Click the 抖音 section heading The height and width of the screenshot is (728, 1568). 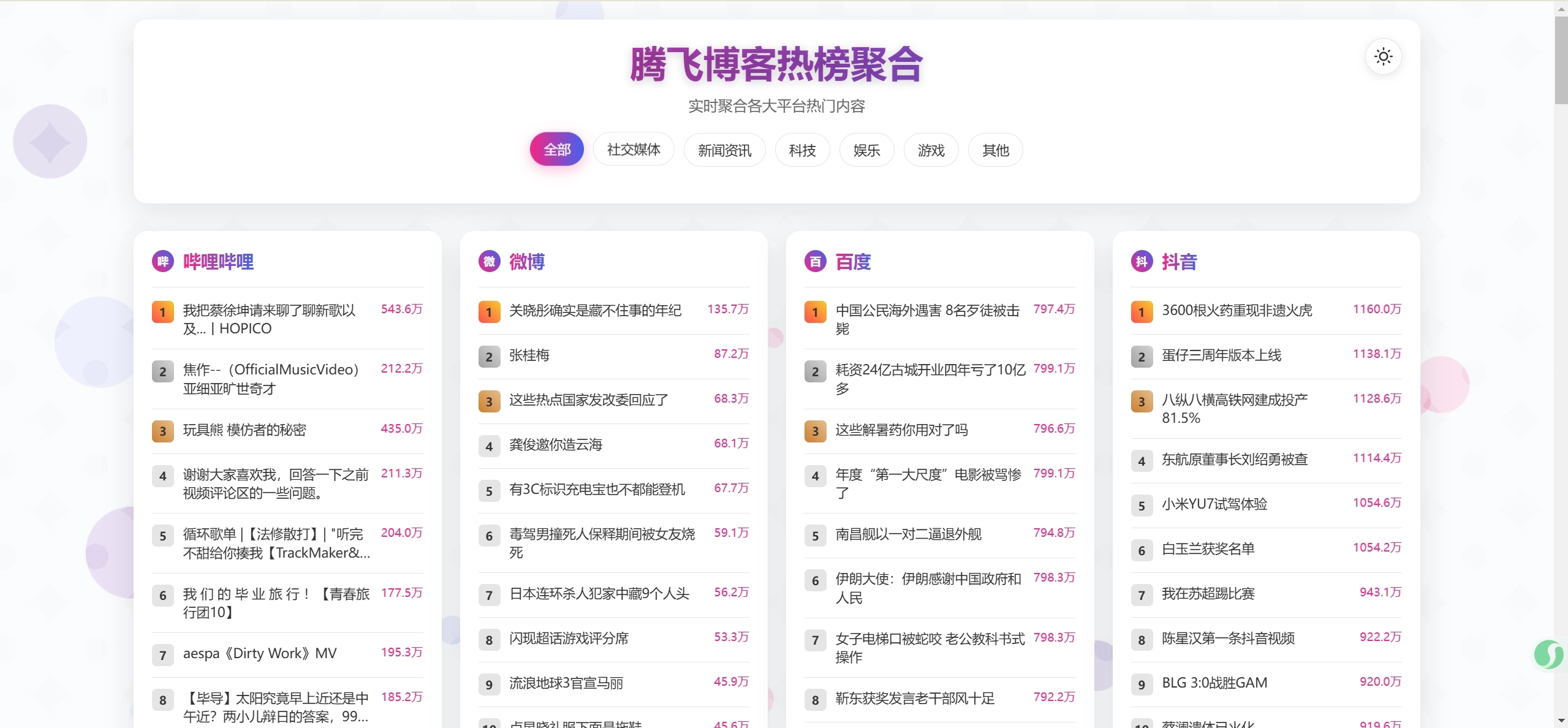tap(1180, 262)
